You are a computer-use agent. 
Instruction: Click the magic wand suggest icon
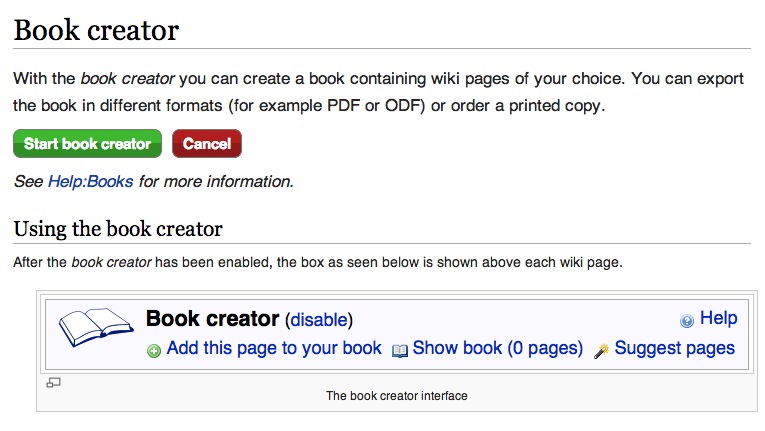[x=602, y=350]
